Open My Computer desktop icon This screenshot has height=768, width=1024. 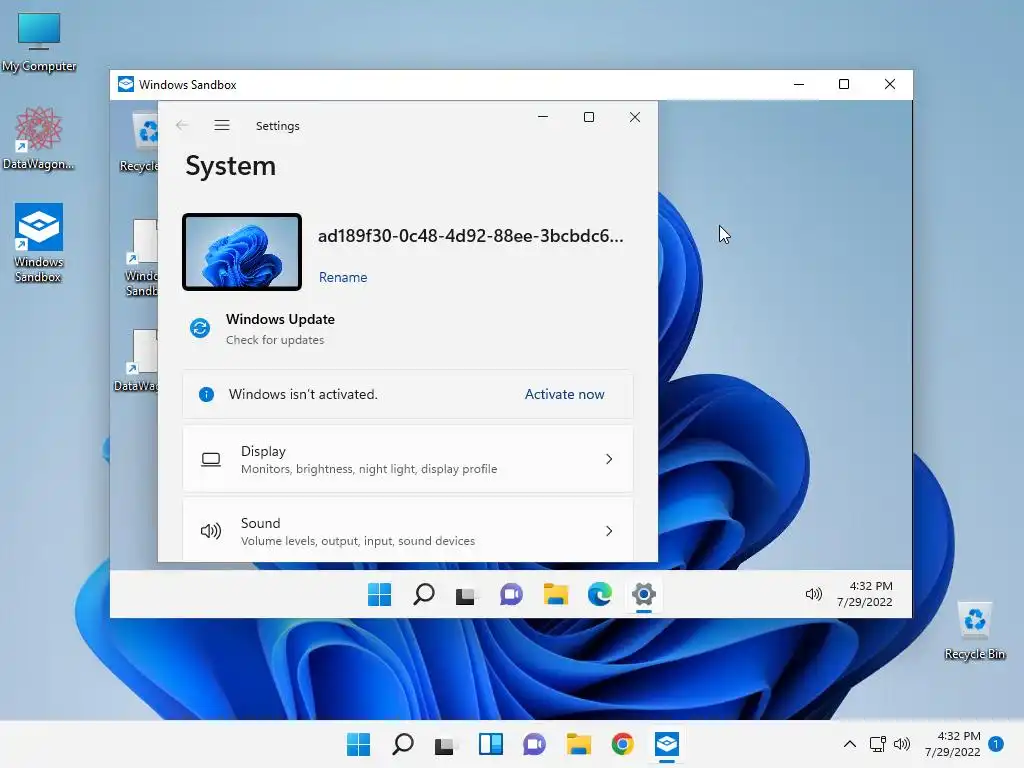(39, 42)
